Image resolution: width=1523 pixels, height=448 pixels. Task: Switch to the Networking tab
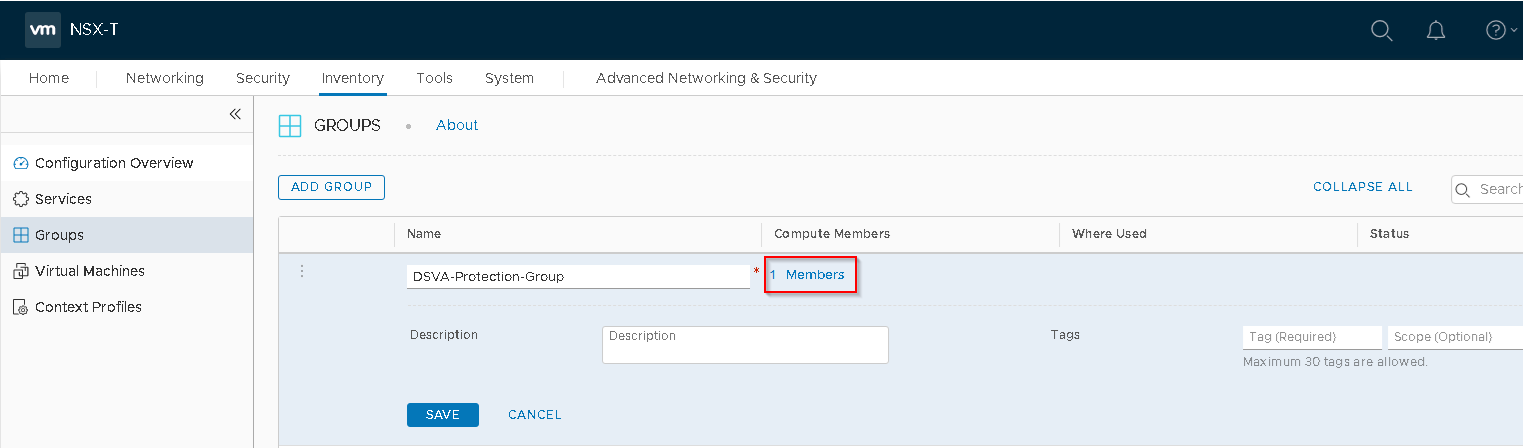pyautogui.click(x=164, y=78)
